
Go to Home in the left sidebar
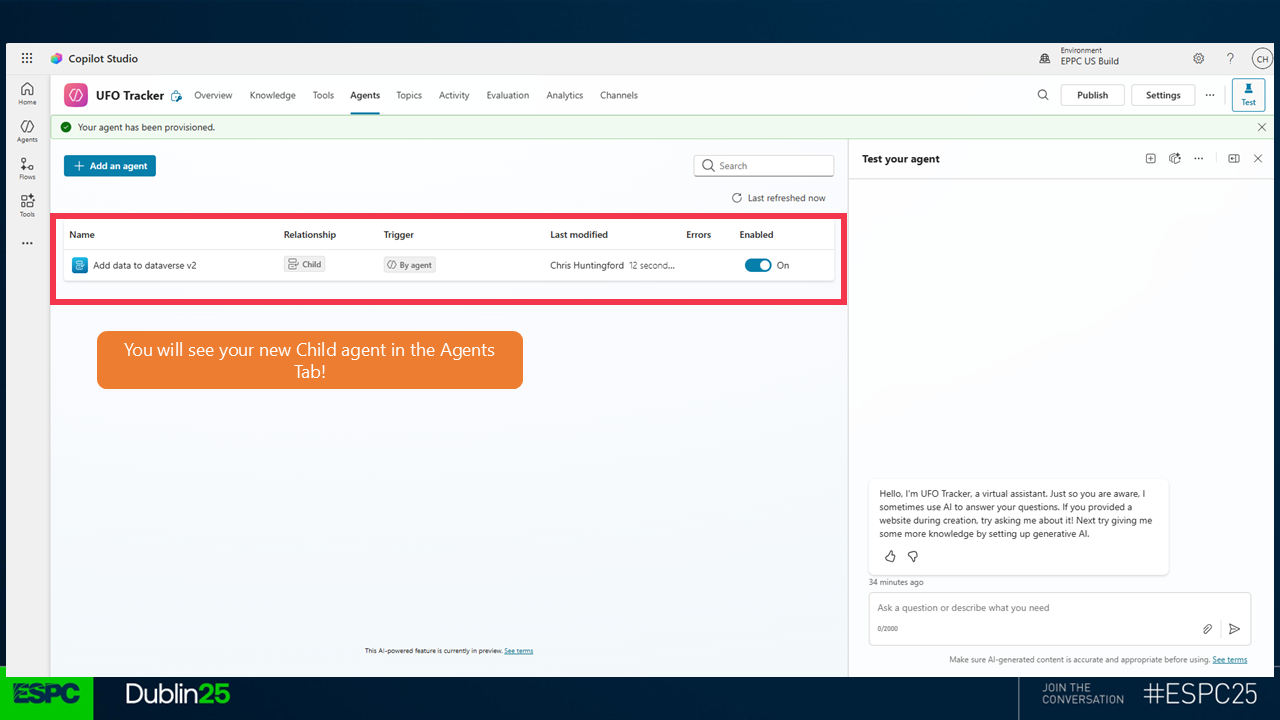(27, 93)
